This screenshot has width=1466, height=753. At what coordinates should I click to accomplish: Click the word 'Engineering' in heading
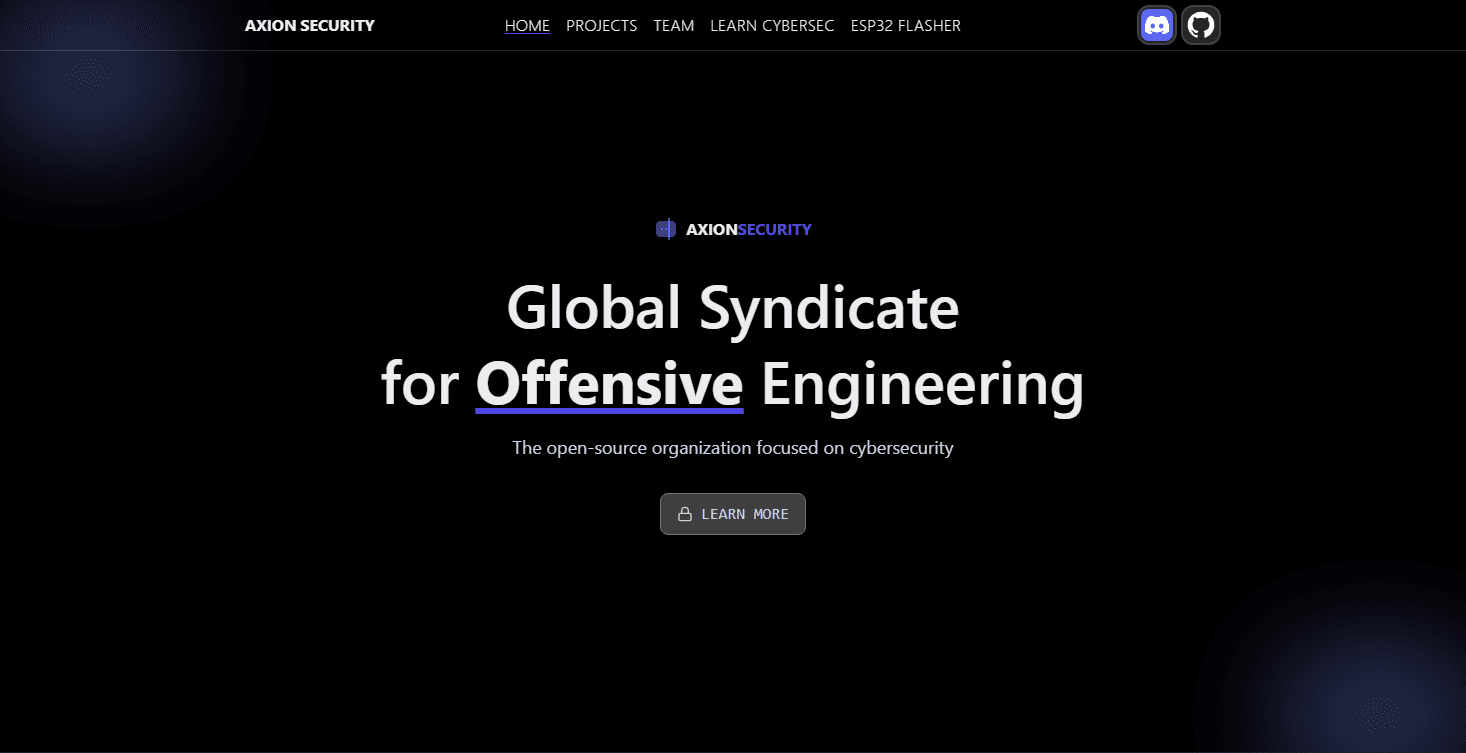[922, 385]
